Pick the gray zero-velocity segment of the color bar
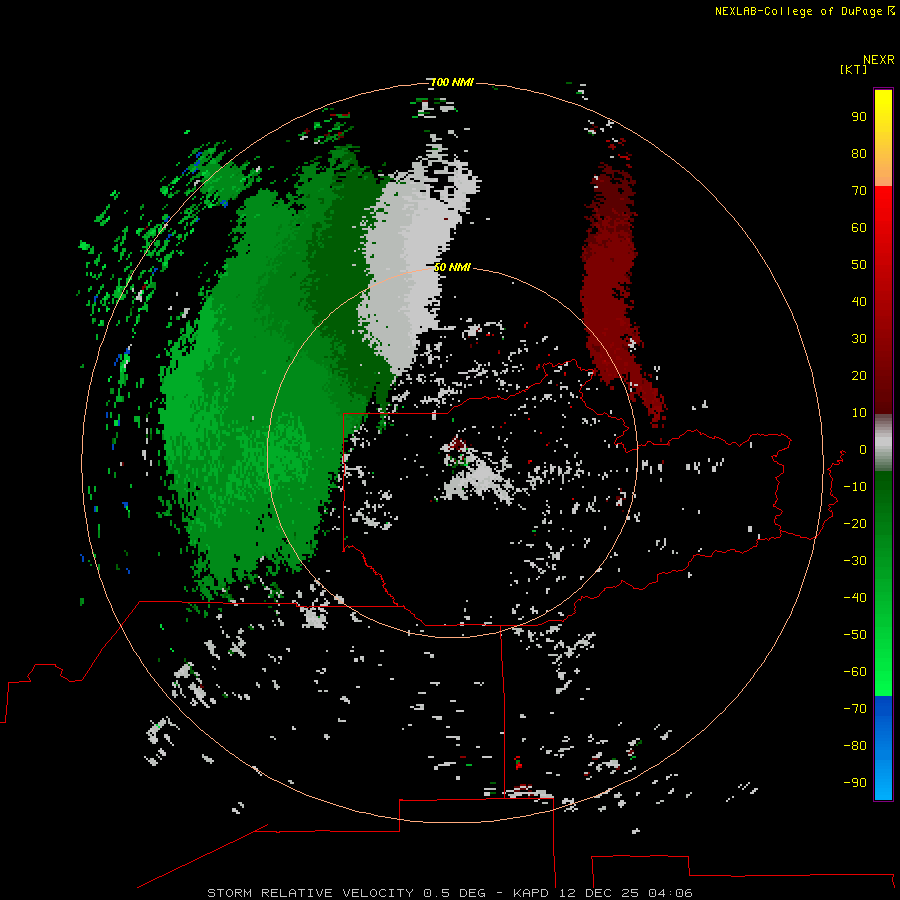This screenshot has width=900, height=900. pyautogui.click(x=883, y=443)
